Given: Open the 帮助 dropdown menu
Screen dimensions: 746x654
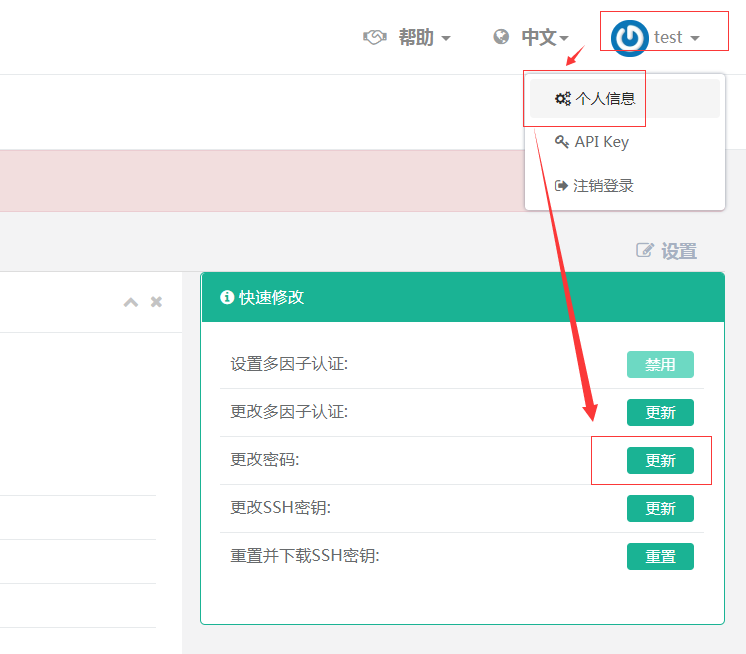Looking at the screenshot, I should coord(424,37).
